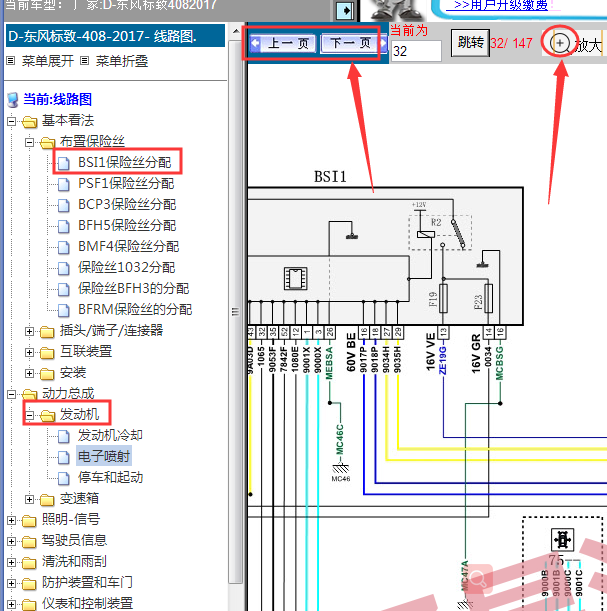Click the 菜单折叠 list icon
This screenshot has width=607, height=611.
point(85,61)
